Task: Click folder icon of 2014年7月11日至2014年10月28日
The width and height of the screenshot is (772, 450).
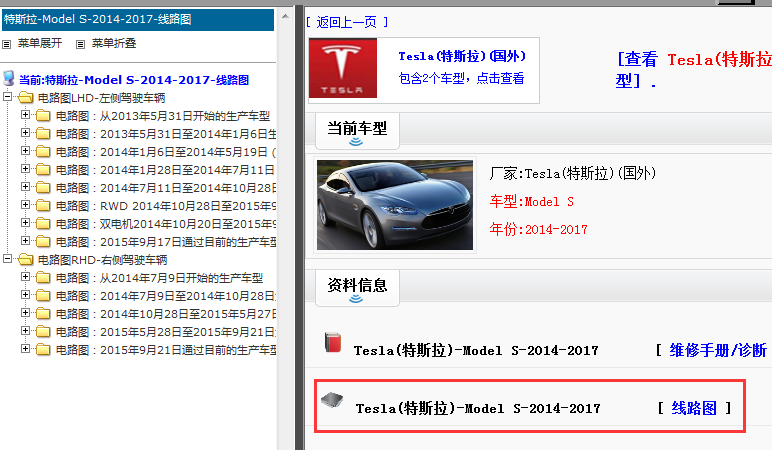Action: [x=43, y=188]
